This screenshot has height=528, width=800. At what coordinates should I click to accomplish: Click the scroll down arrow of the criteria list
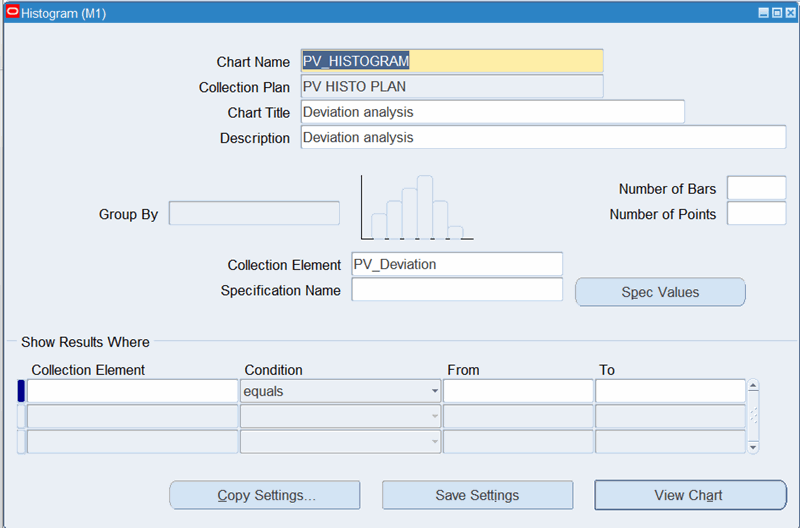coord(753,447)
